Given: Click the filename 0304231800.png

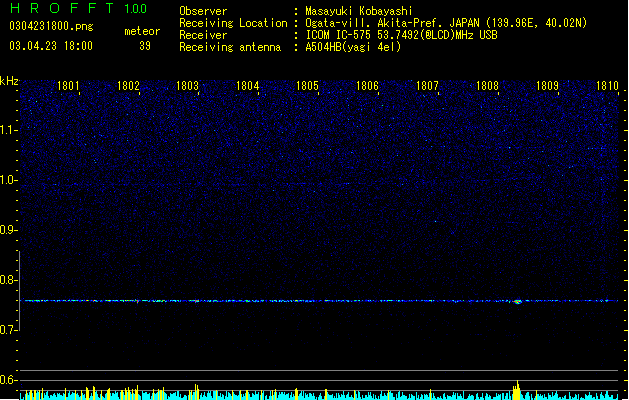Looking at the screenshot, I should 51,26.
